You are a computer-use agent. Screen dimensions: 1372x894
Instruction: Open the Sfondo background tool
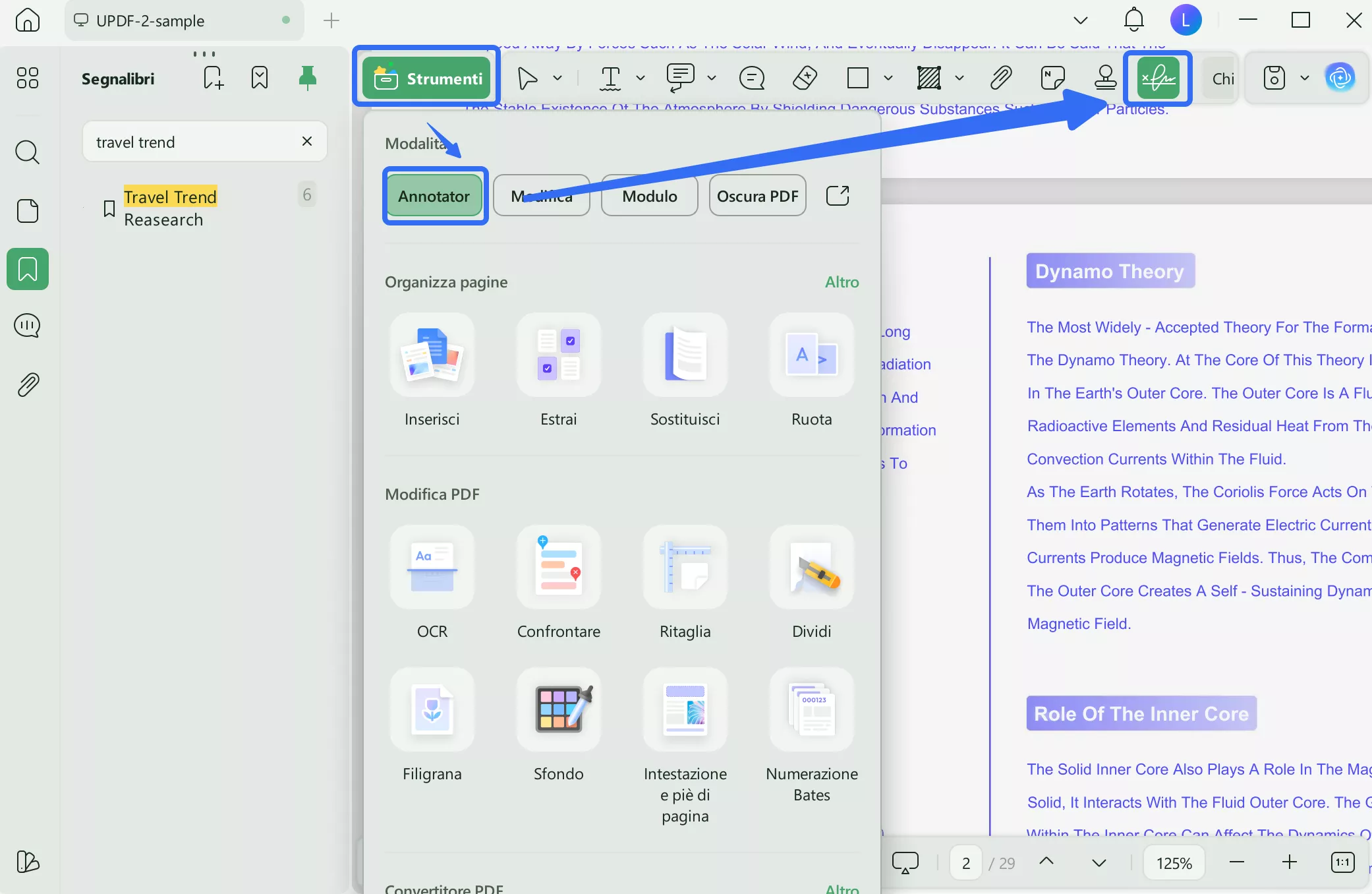pyautogui.click(x=558, y=710)
